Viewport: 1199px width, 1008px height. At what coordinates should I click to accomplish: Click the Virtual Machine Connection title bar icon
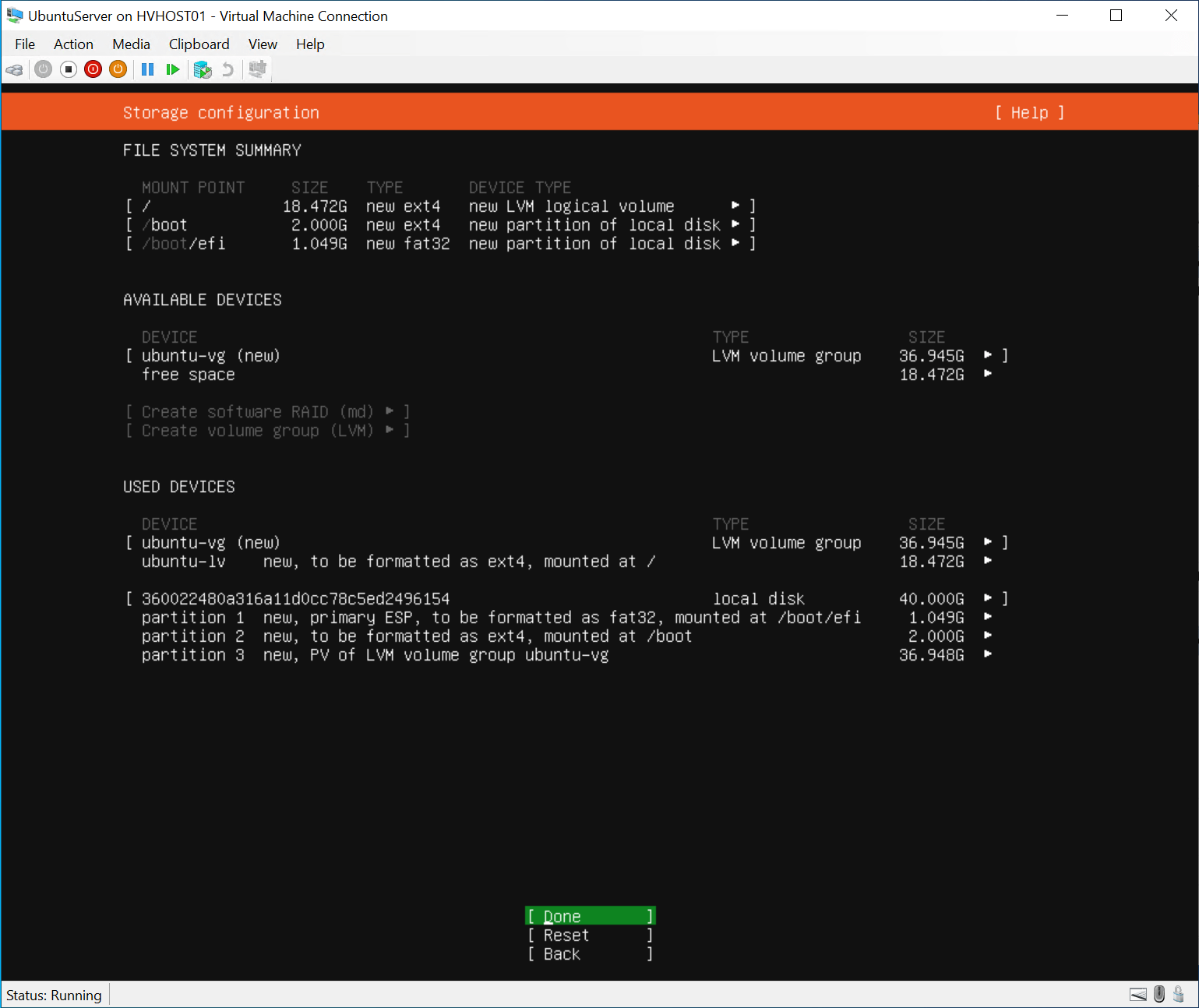point(15,16)
